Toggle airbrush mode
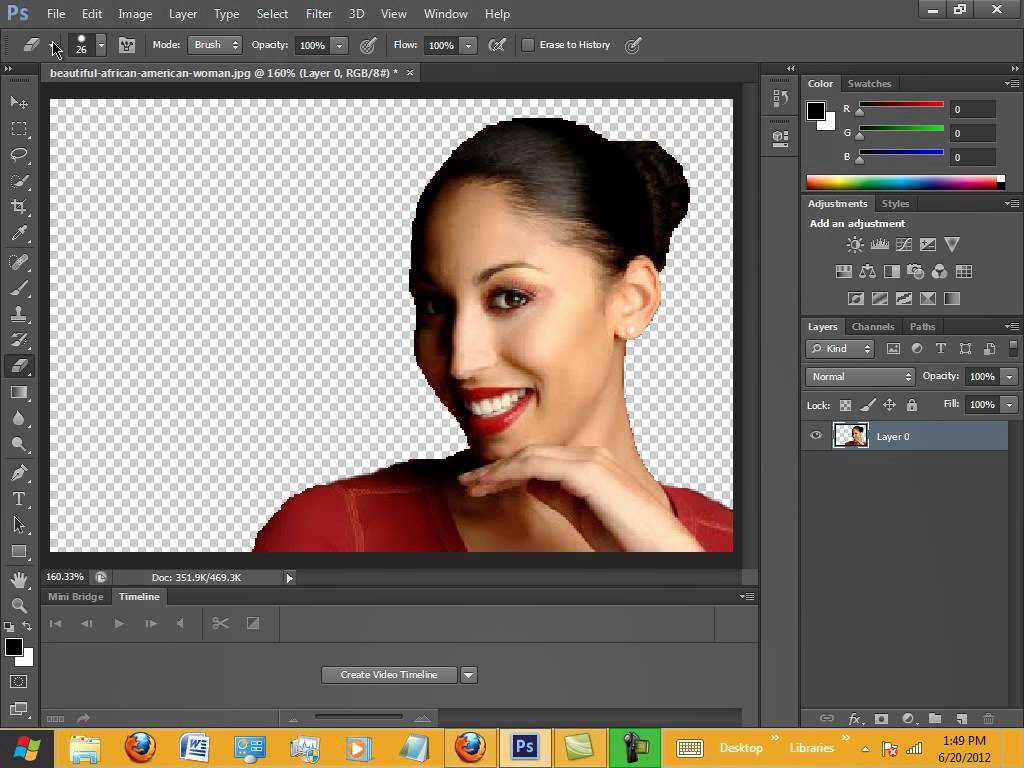 [x=497, y=45]
